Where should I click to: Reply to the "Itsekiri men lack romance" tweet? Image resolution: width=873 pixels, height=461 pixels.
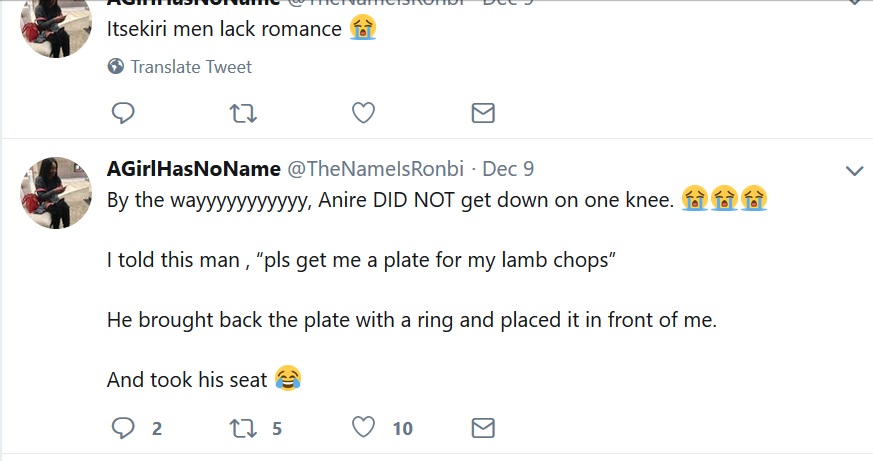123,113
